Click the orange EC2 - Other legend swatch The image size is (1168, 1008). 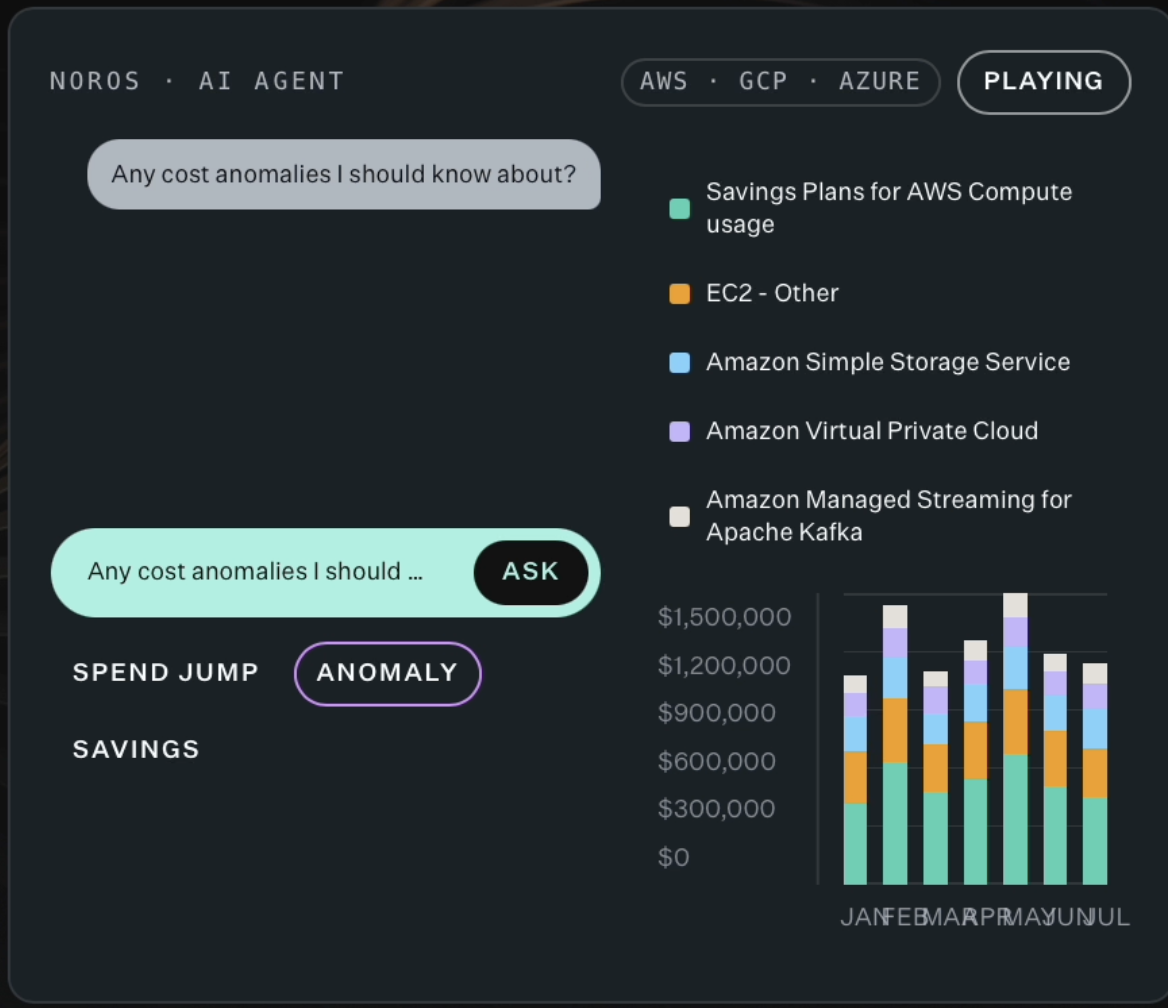(679, 294)
